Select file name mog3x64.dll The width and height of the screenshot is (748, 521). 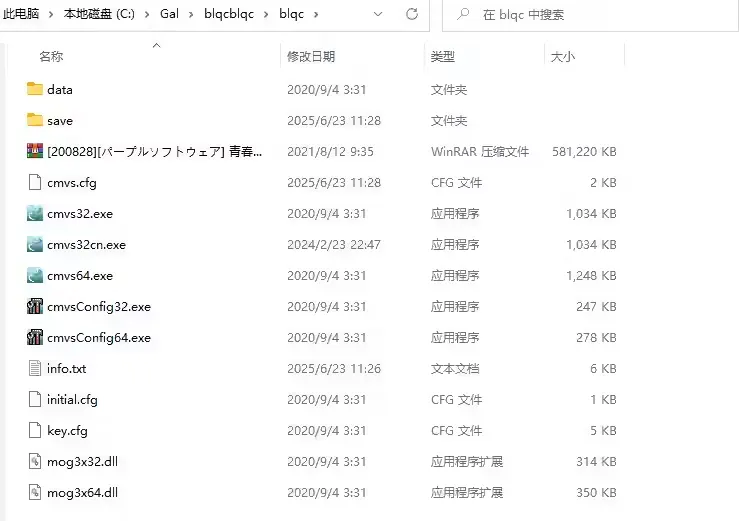click(x=82, y=493)
